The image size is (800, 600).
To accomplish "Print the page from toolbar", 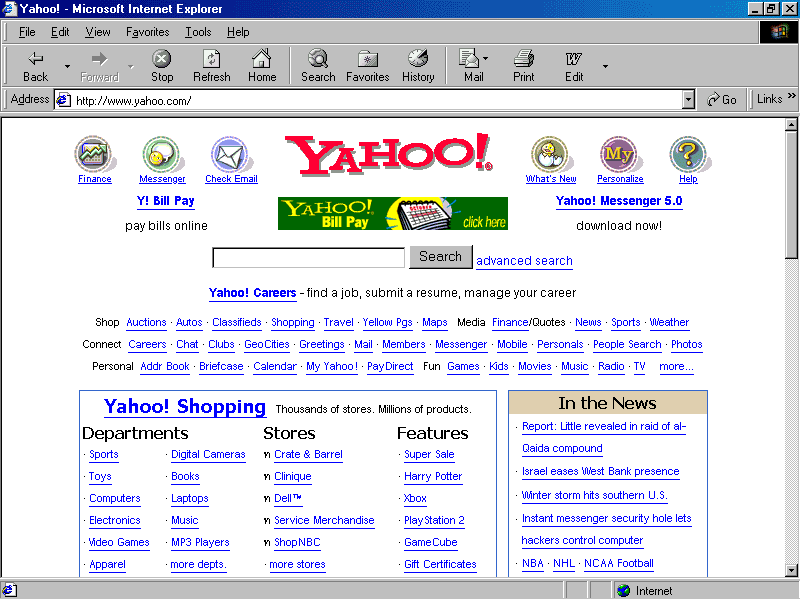I will (523, 66).
